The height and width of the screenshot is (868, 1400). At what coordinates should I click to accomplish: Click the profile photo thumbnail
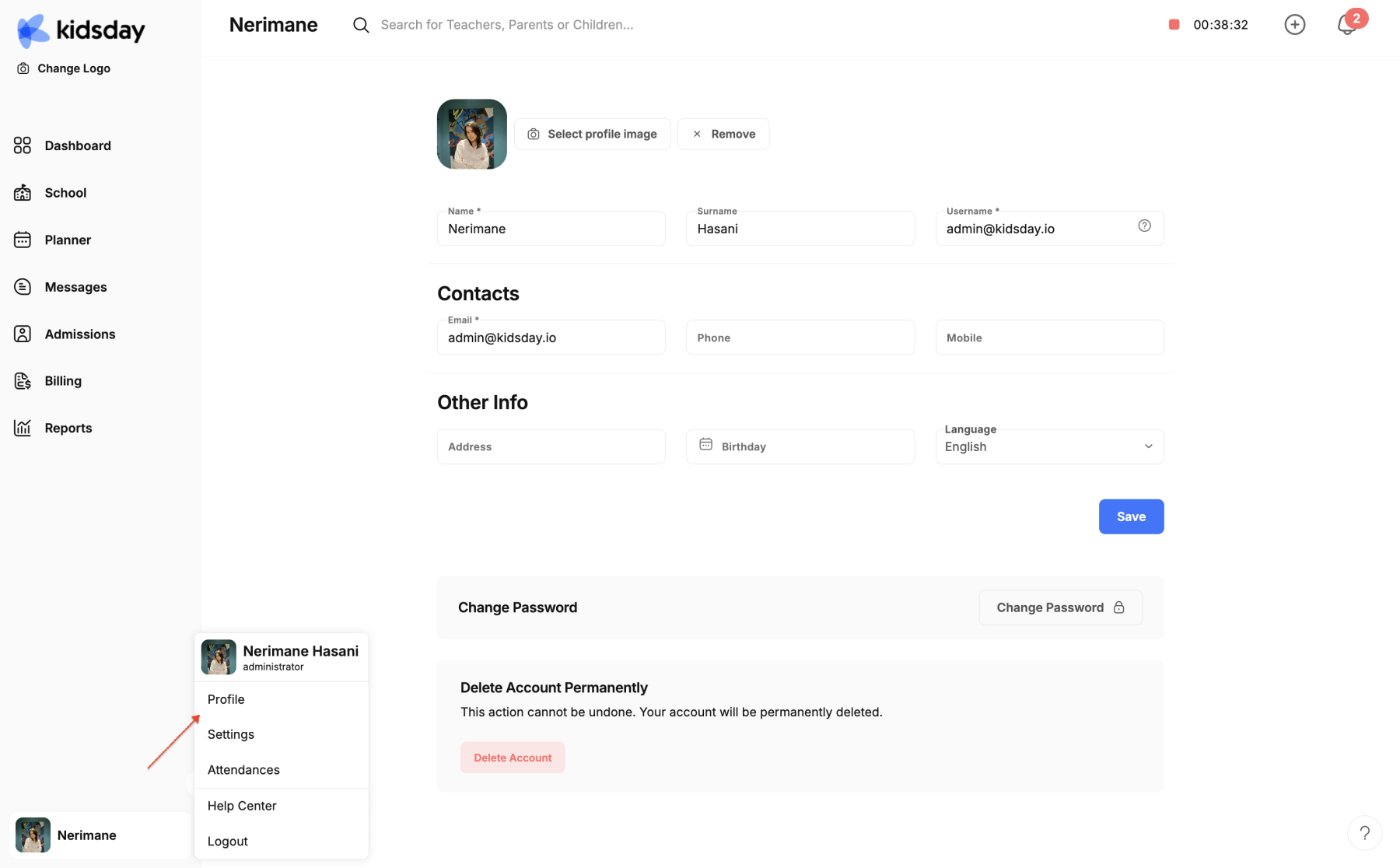tap(472, 134)
